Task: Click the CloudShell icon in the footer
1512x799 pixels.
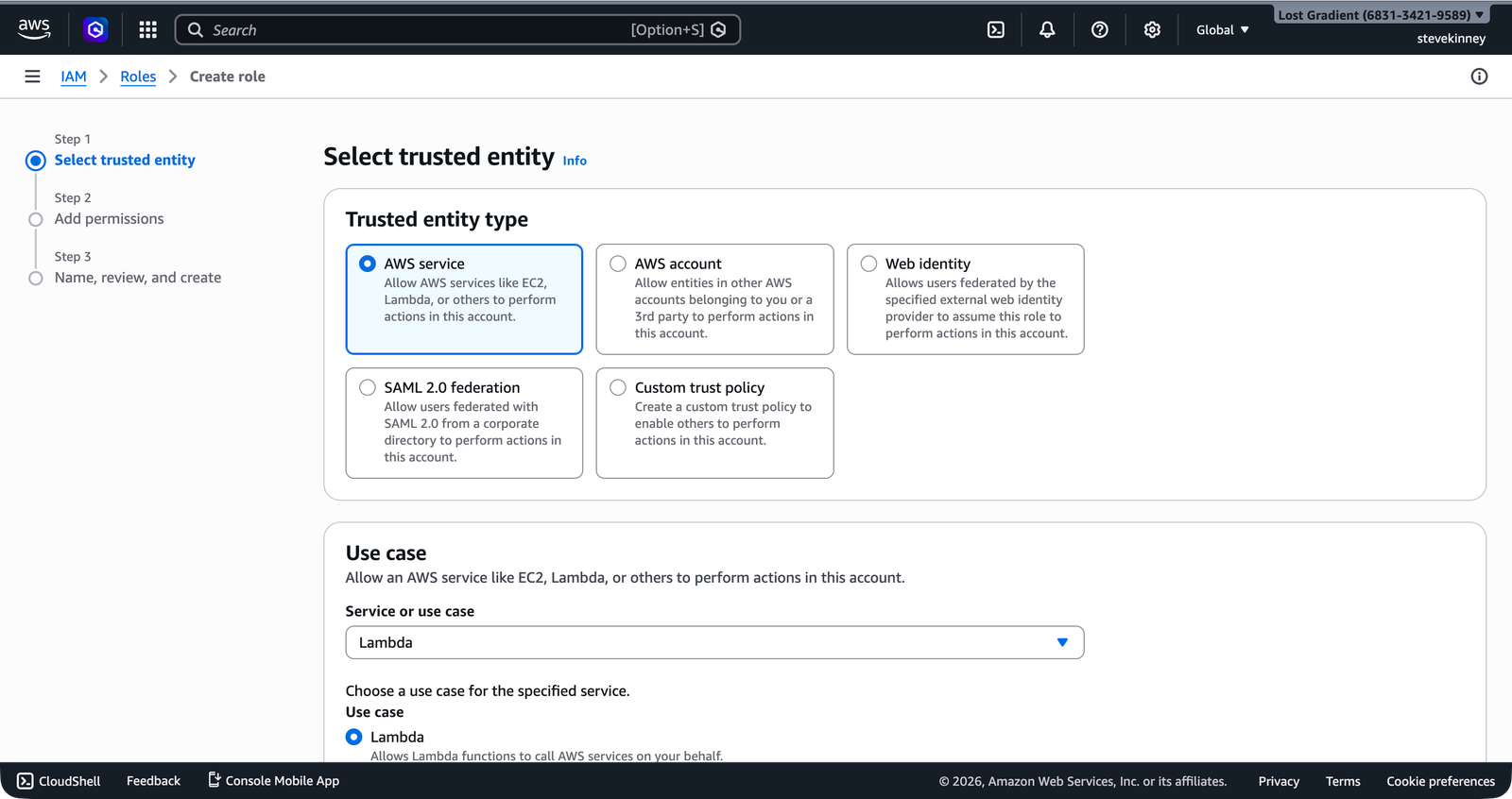Action: [26, 781]
